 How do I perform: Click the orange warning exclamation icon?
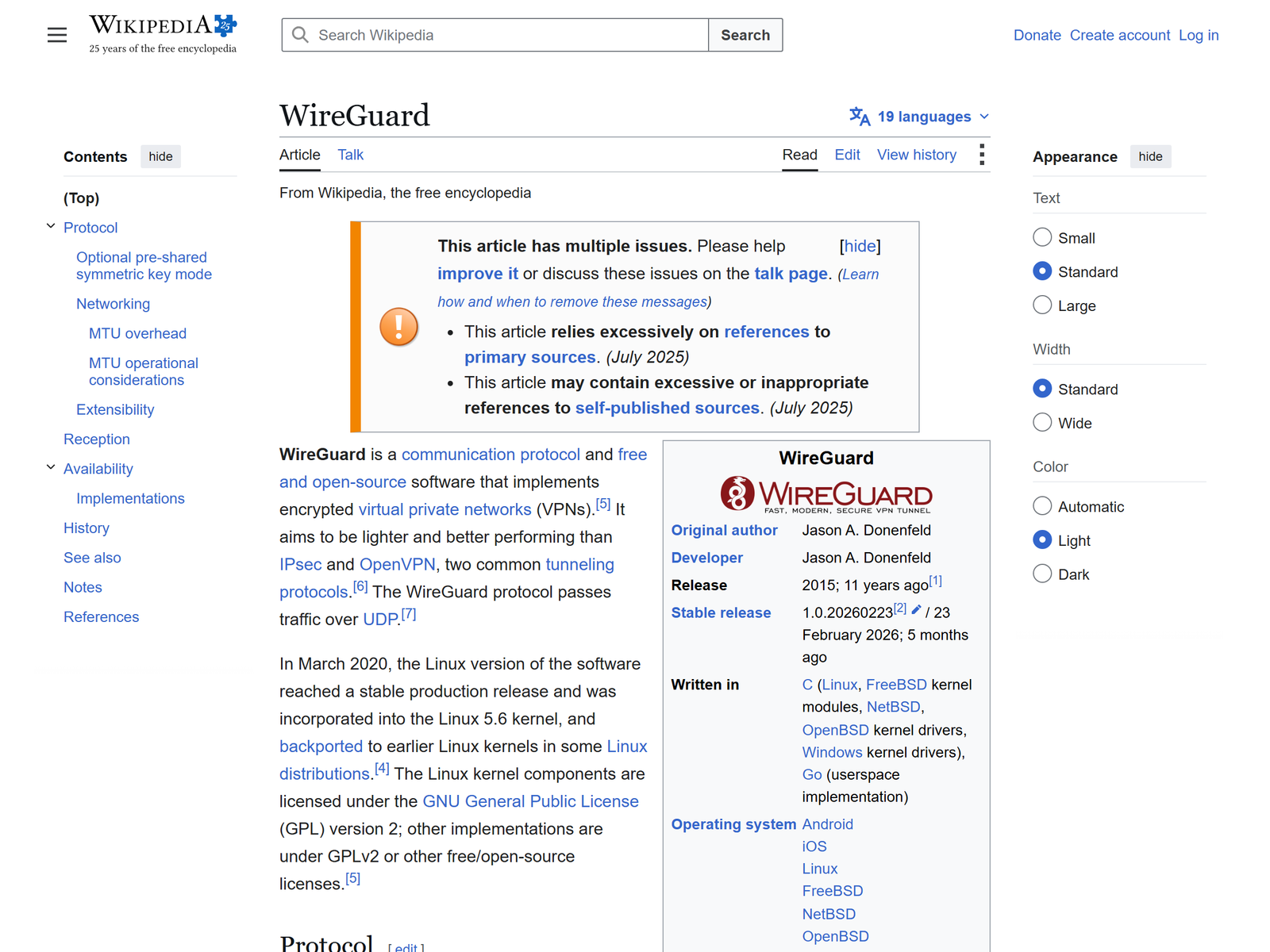(x=398, y=327)
